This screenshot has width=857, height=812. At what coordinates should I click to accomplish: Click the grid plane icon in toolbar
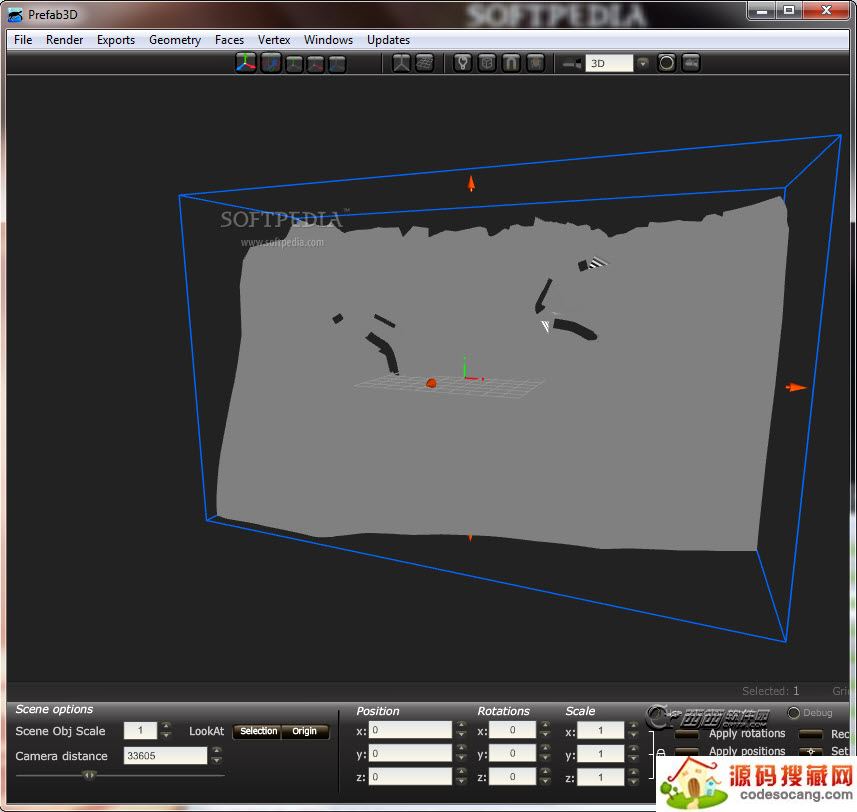(x=425, y=63)
